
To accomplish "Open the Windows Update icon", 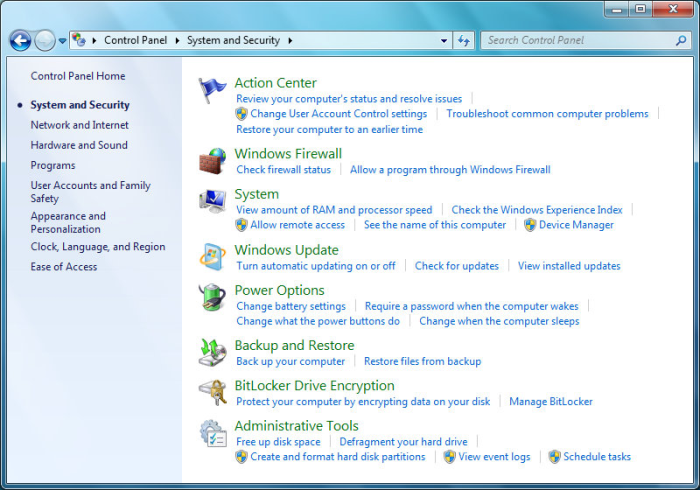I will 212,257.
